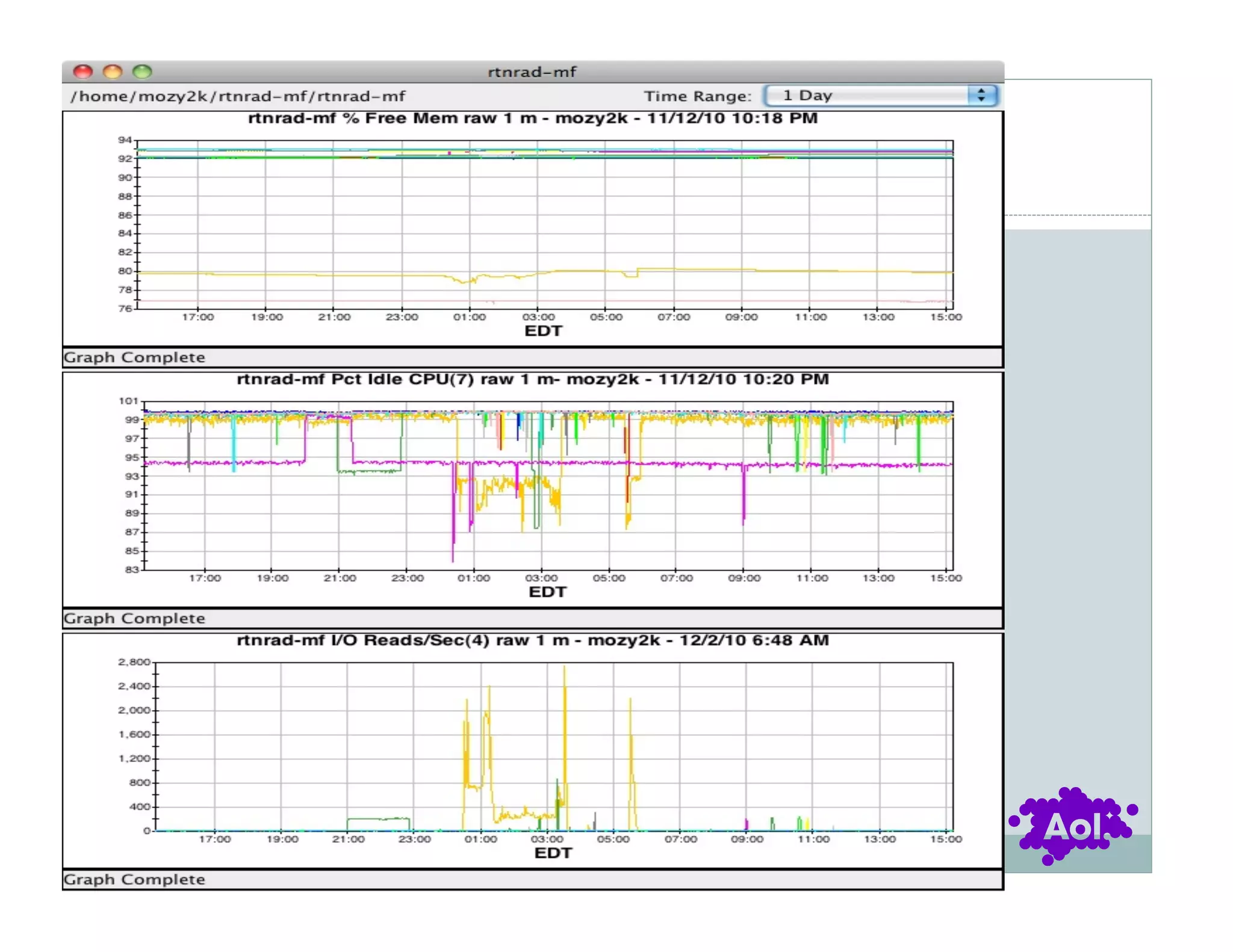Click EDT axis label under Free Mem graph
The width and height of the screenshot is (1233, 952).
(543, 331)
